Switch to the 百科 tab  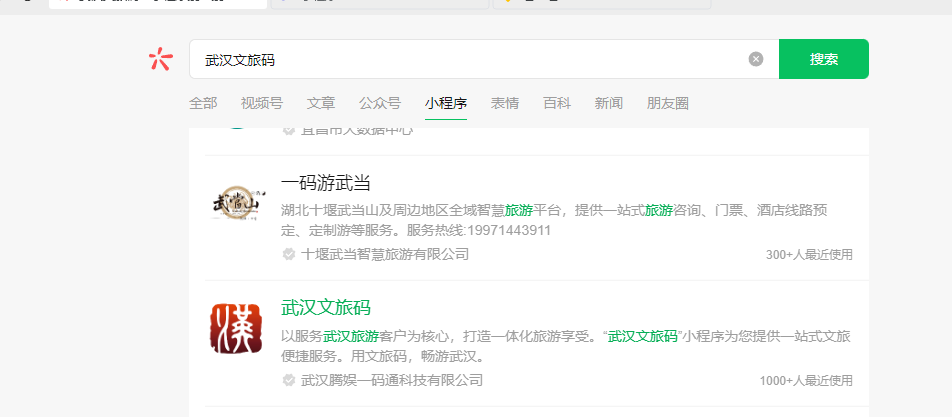[557, 103]
